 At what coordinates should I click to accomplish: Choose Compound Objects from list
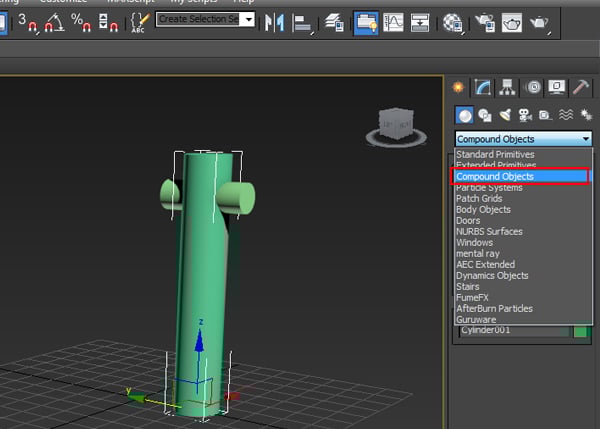[521, 176]
